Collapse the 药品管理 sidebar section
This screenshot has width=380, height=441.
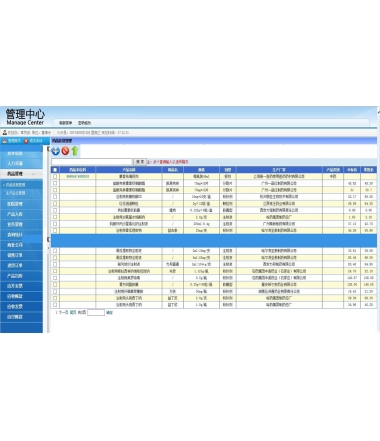21,174
